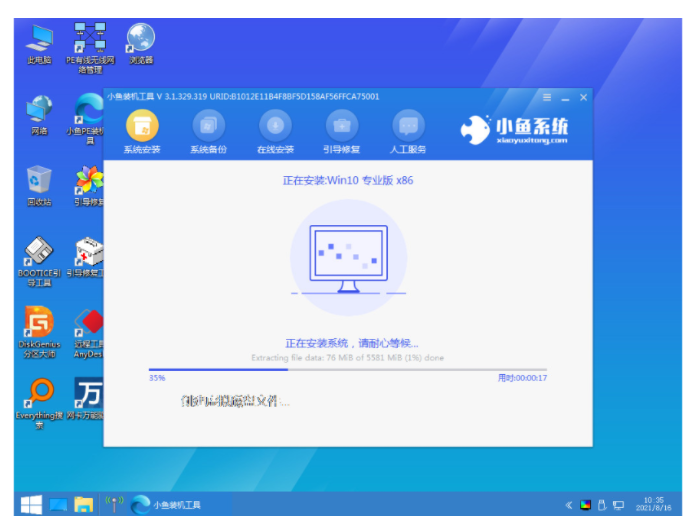Image resolution: width=693 pixels, height=521 pixels.
Task: Open File Explorer from the taskbar
Action: (x=83, y=503)
